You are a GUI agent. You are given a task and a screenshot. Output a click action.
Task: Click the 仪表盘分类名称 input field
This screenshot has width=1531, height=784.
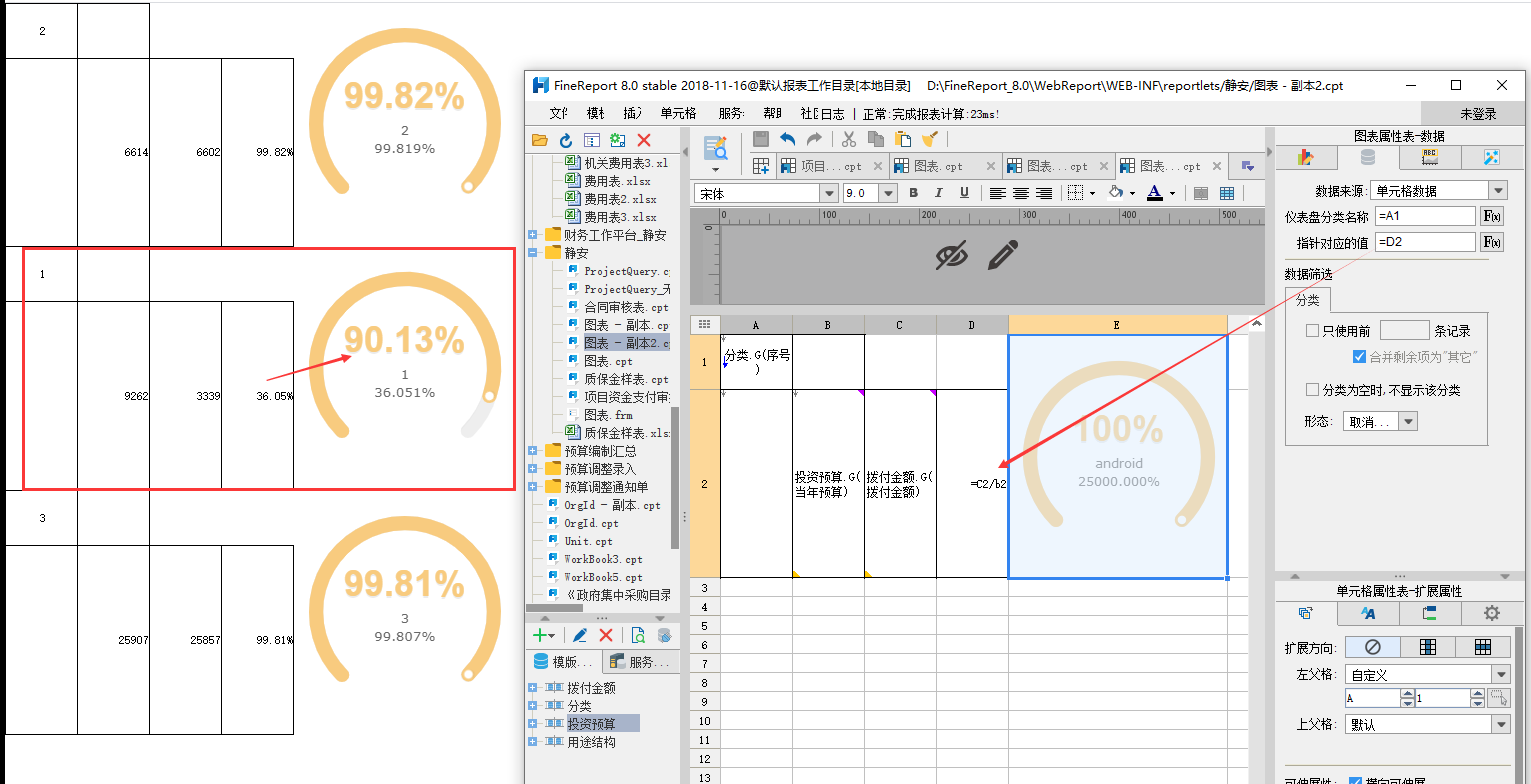(x=1425, y=215)
